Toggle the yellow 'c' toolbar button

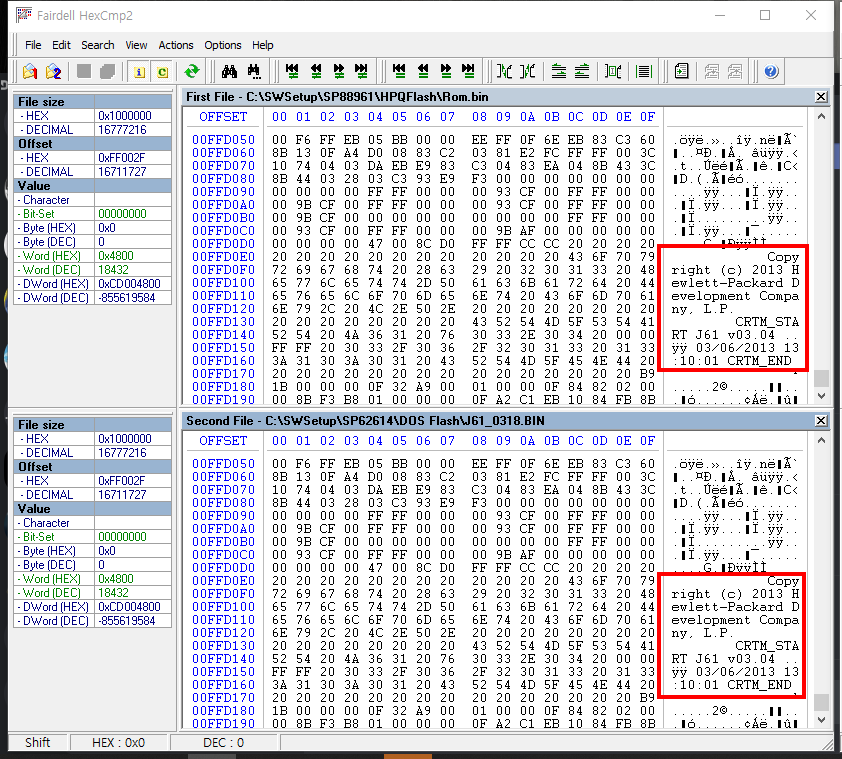[162, 71]
